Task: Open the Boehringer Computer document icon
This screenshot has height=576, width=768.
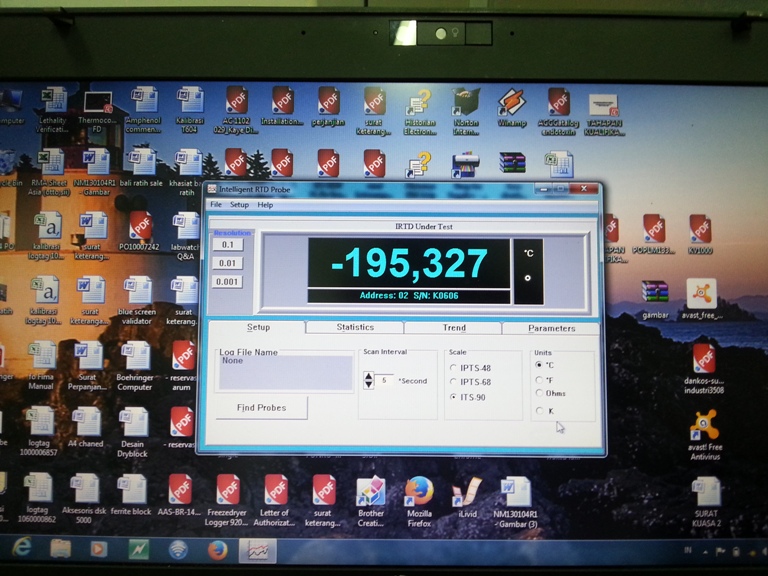Action: coord(135,358)
